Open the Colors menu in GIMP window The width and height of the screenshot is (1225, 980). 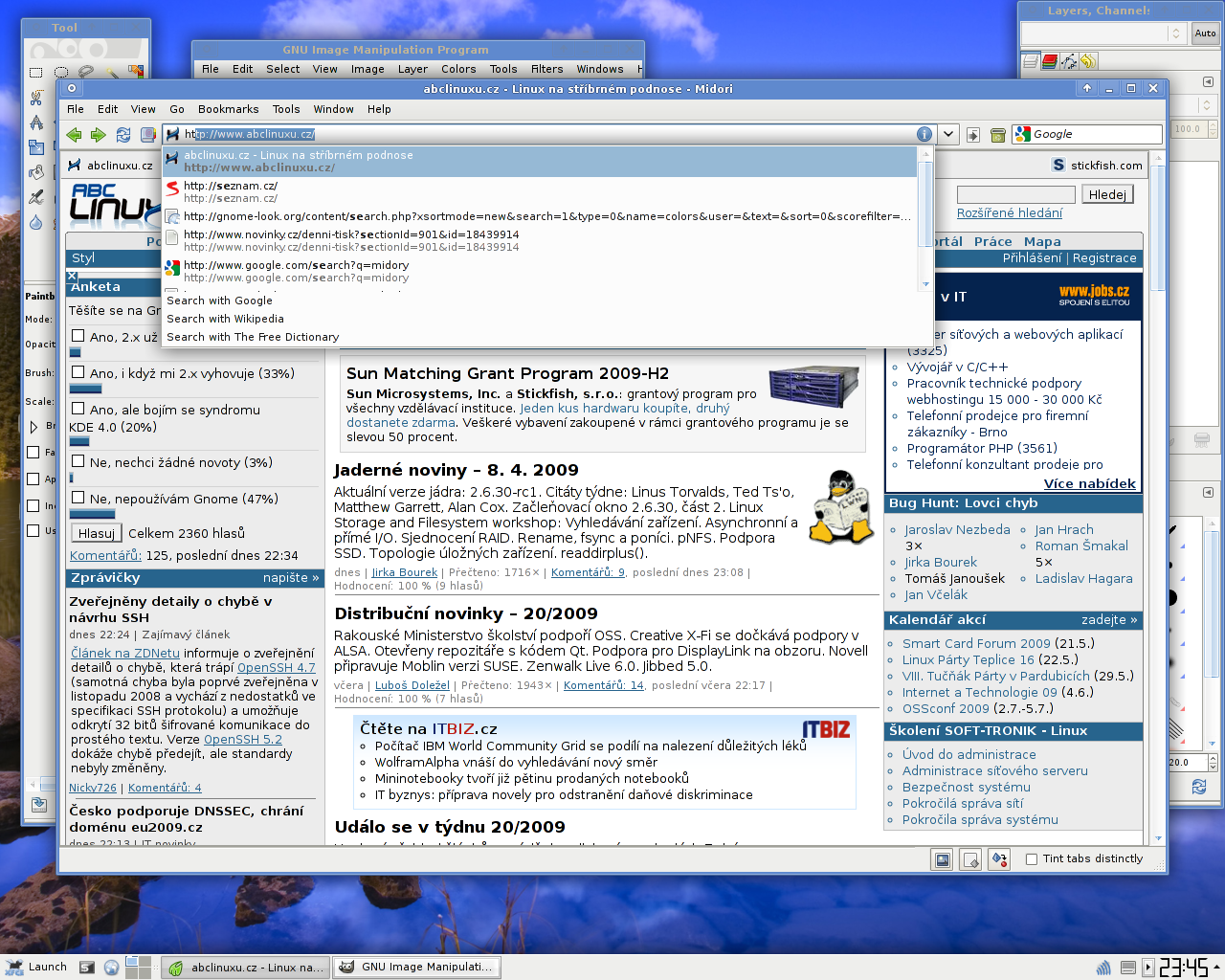(458, 69)
